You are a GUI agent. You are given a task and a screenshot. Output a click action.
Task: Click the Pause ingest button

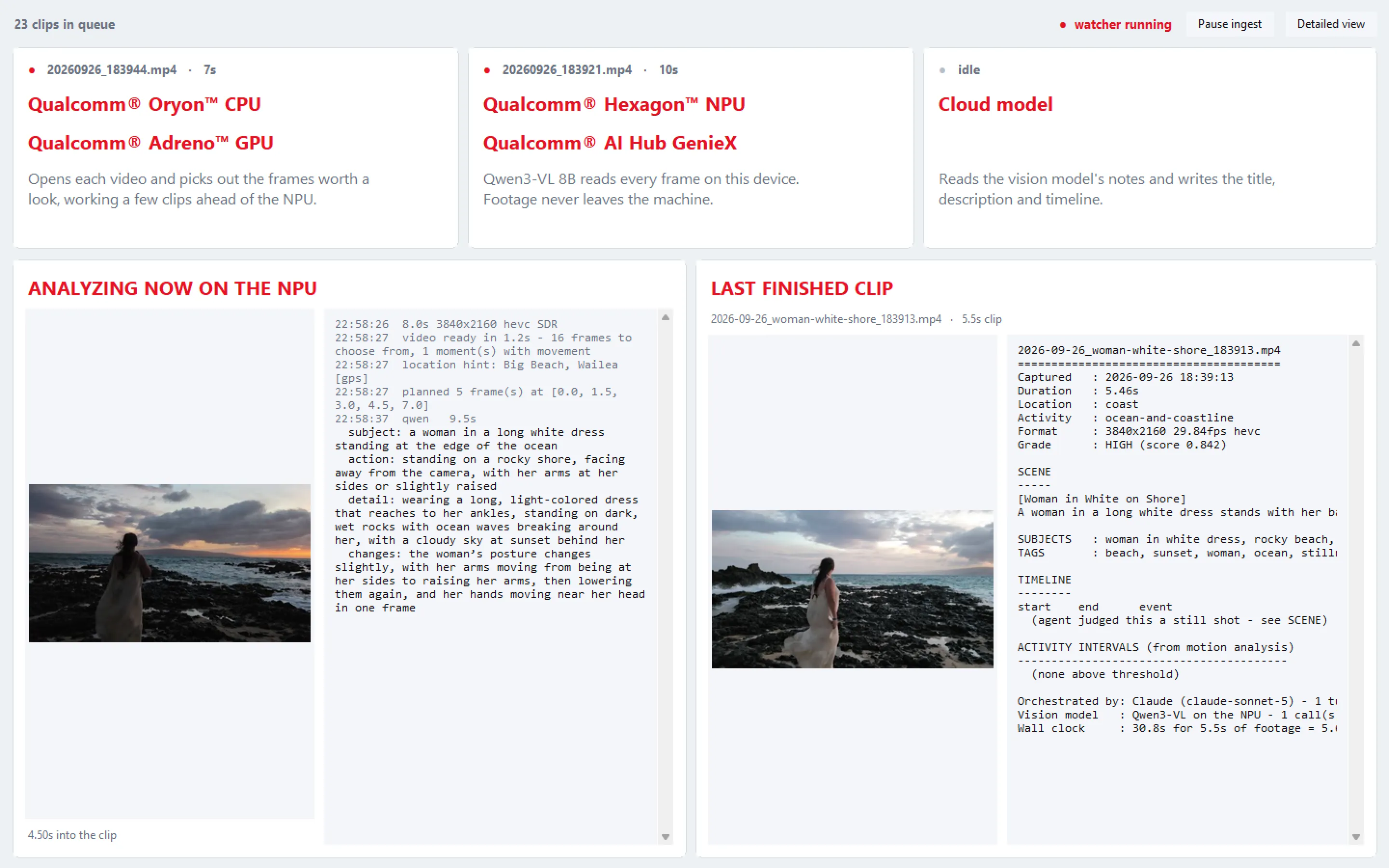[x=1229, y=24]
